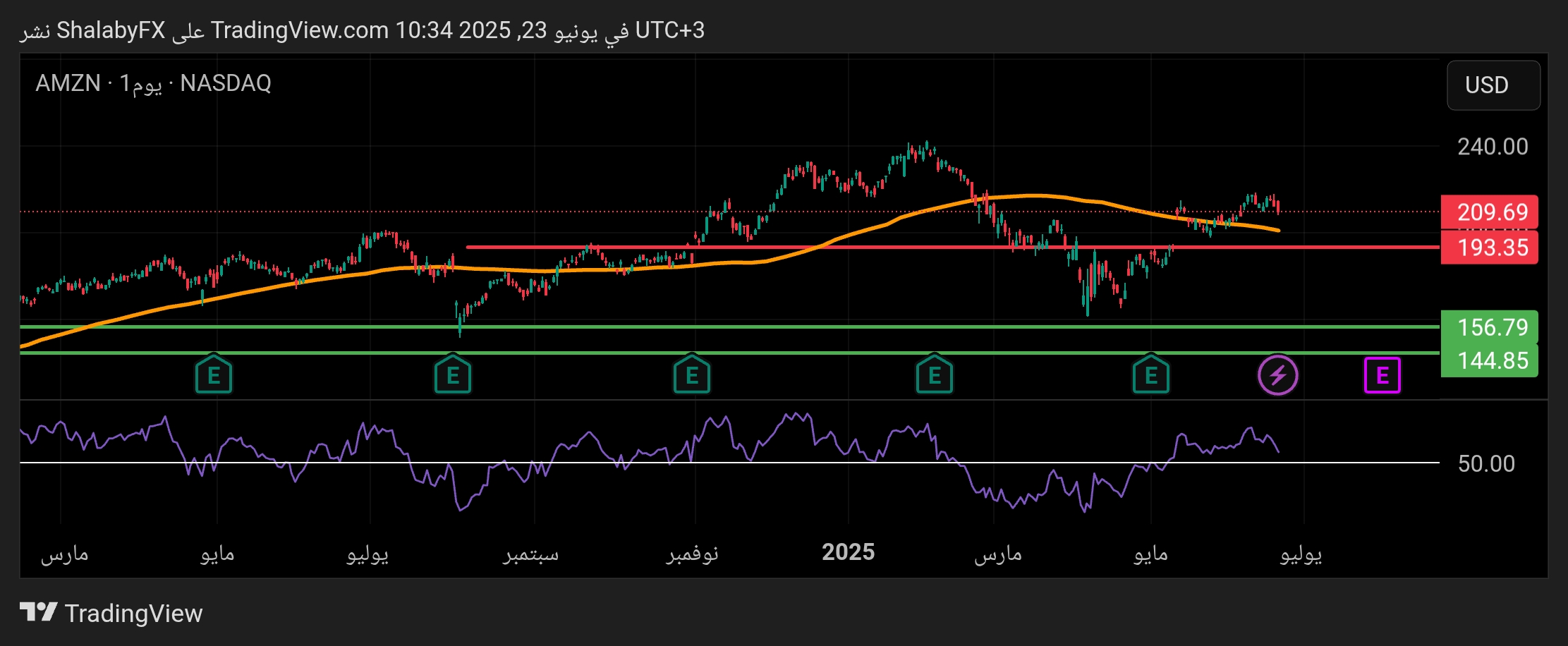The height and width of the screenshot is (646, 1568).
Task: Click the earnings marker after the 2025 label
Action: tap(935, 374)
